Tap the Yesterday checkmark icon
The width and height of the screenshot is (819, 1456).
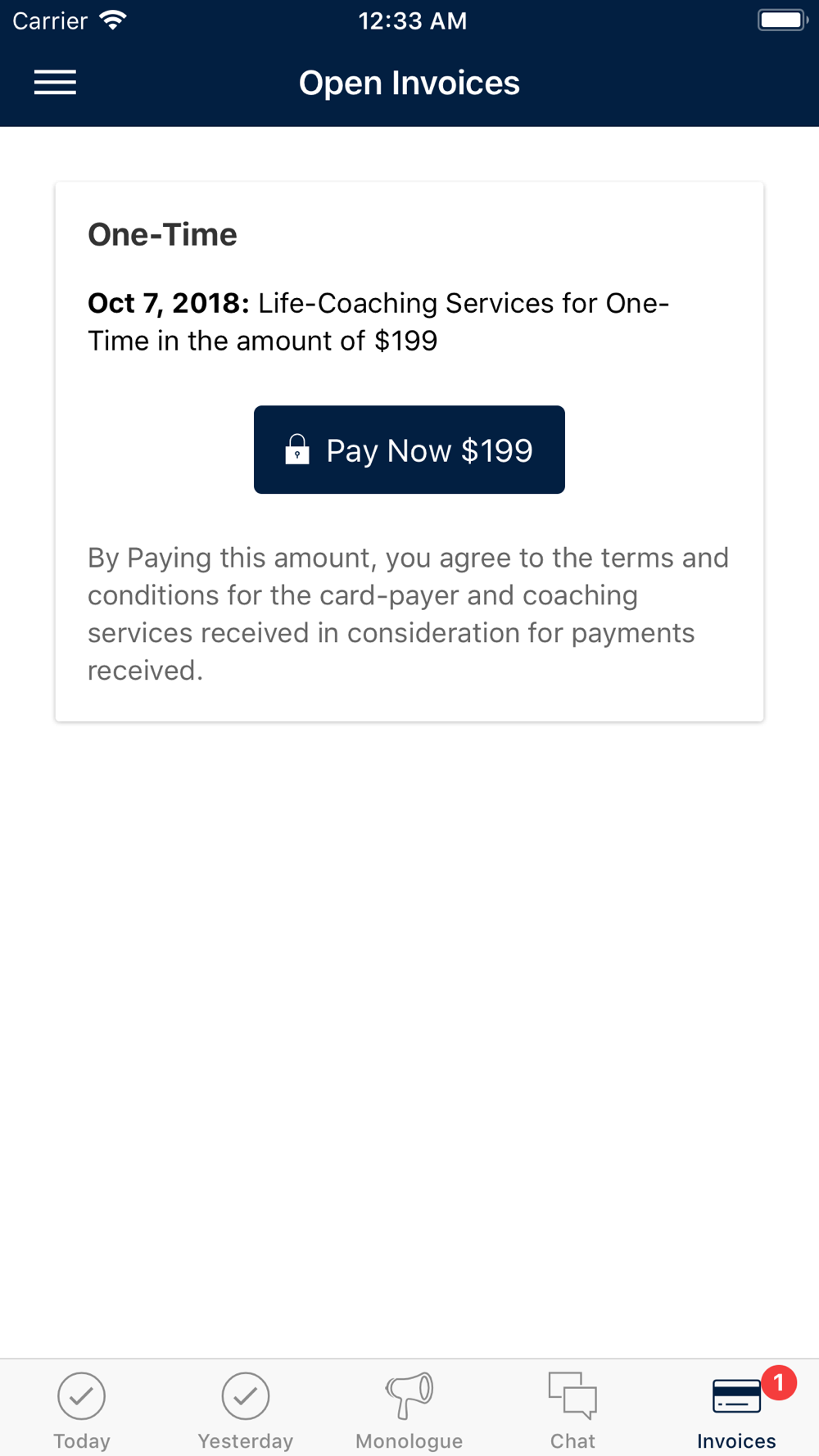(246, 1395)
